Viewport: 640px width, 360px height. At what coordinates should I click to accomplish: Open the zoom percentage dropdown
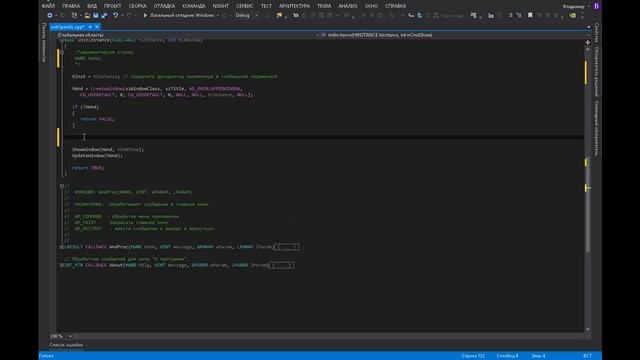(x=70, y=336)
